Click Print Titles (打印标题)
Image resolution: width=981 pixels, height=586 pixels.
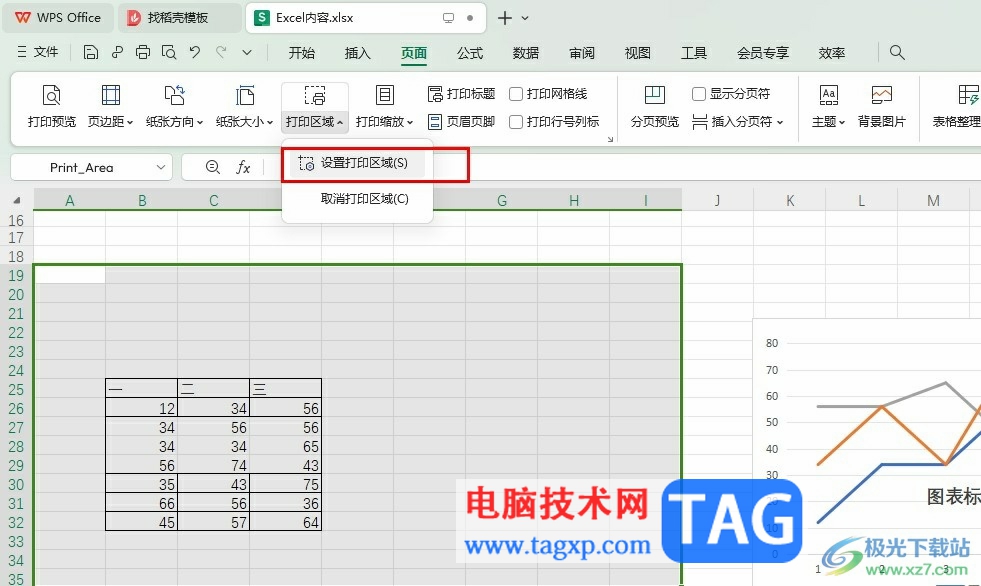coord(461,94)
